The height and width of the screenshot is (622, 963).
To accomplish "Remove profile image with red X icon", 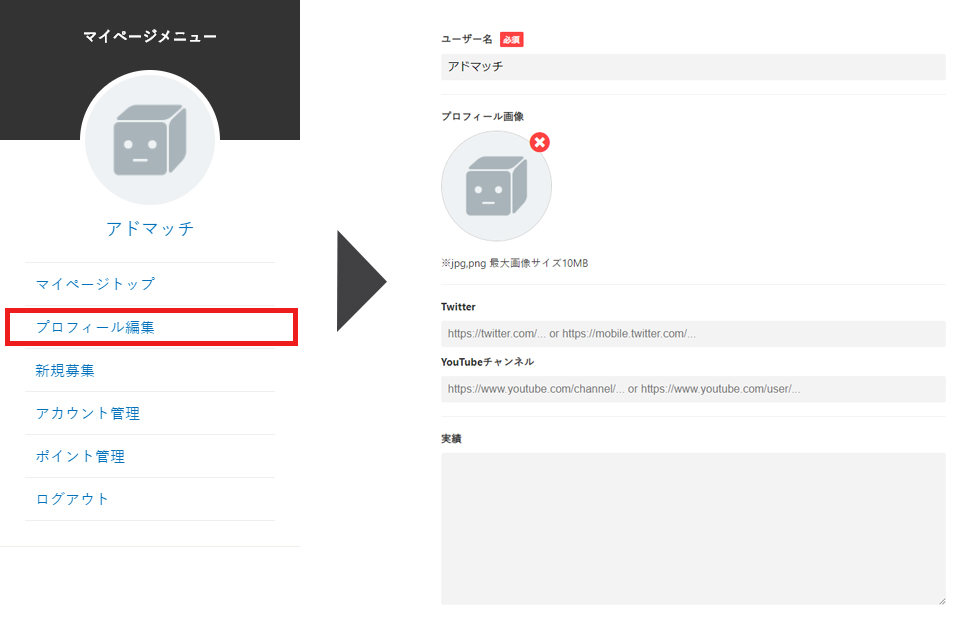I will point(540,142).
